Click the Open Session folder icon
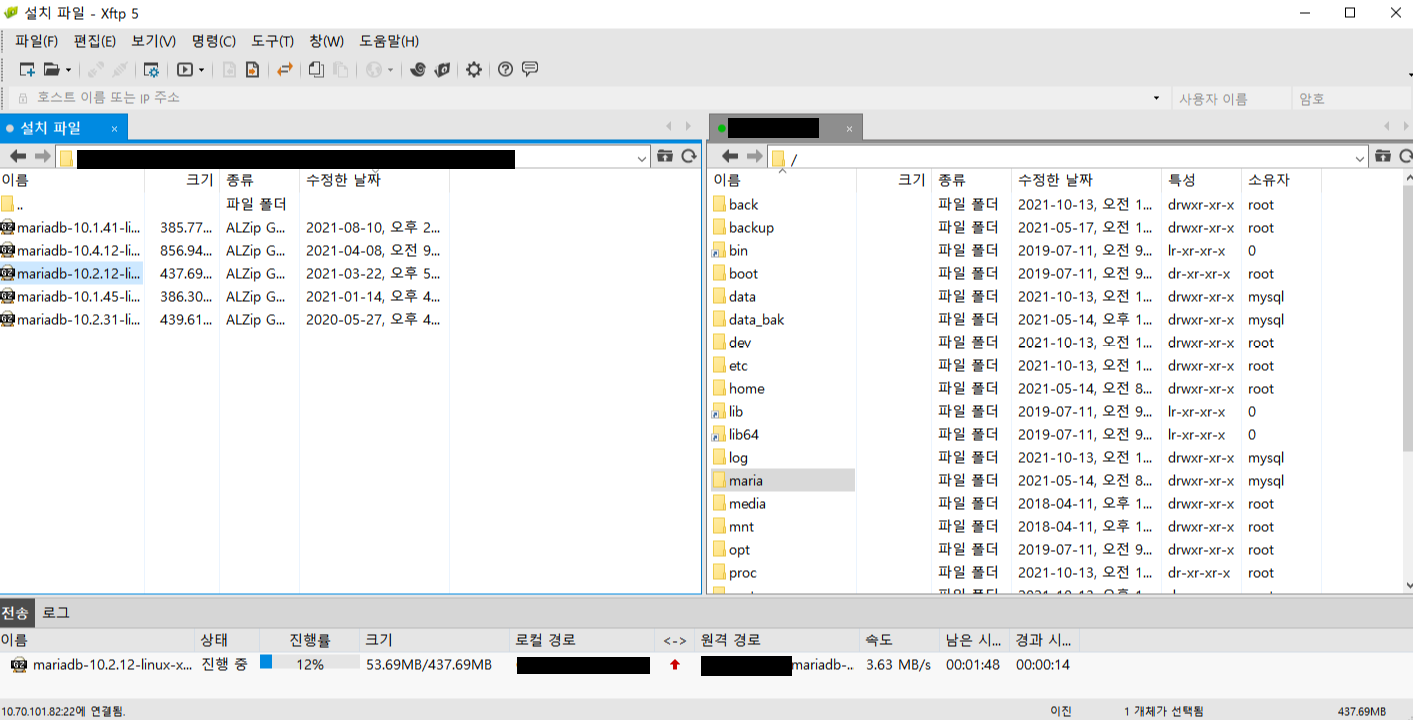The image size is (1413, 720). (x=51, y=69)
